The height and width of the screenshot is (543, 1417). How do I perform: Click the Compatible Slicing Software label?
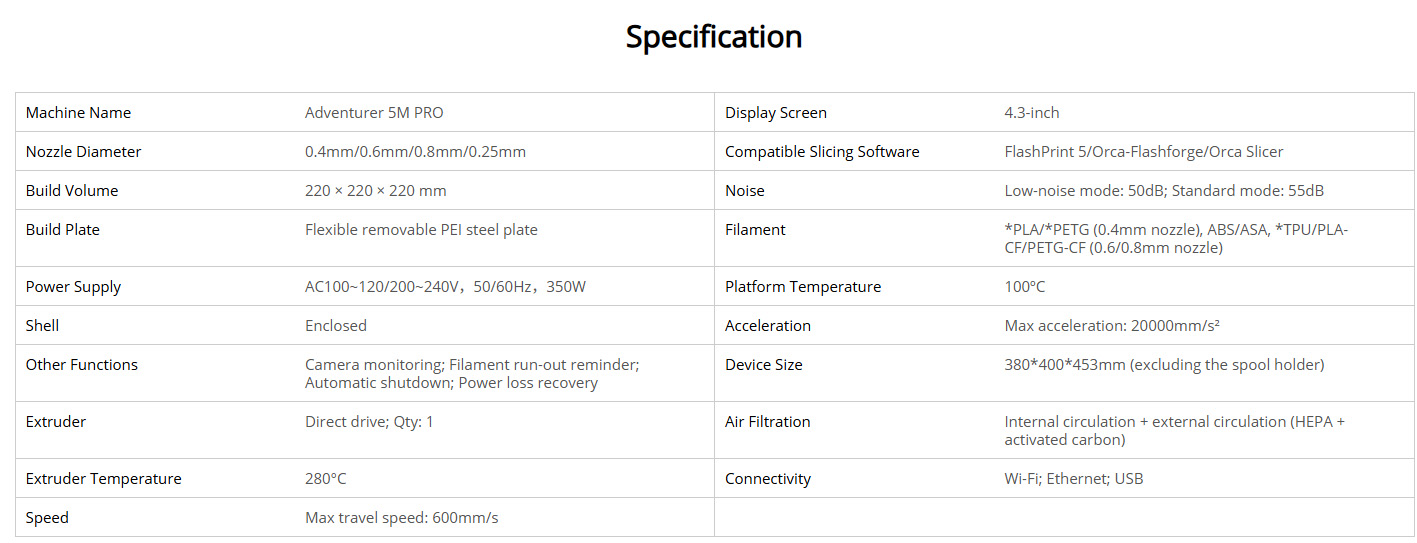[x=822, y=152]
